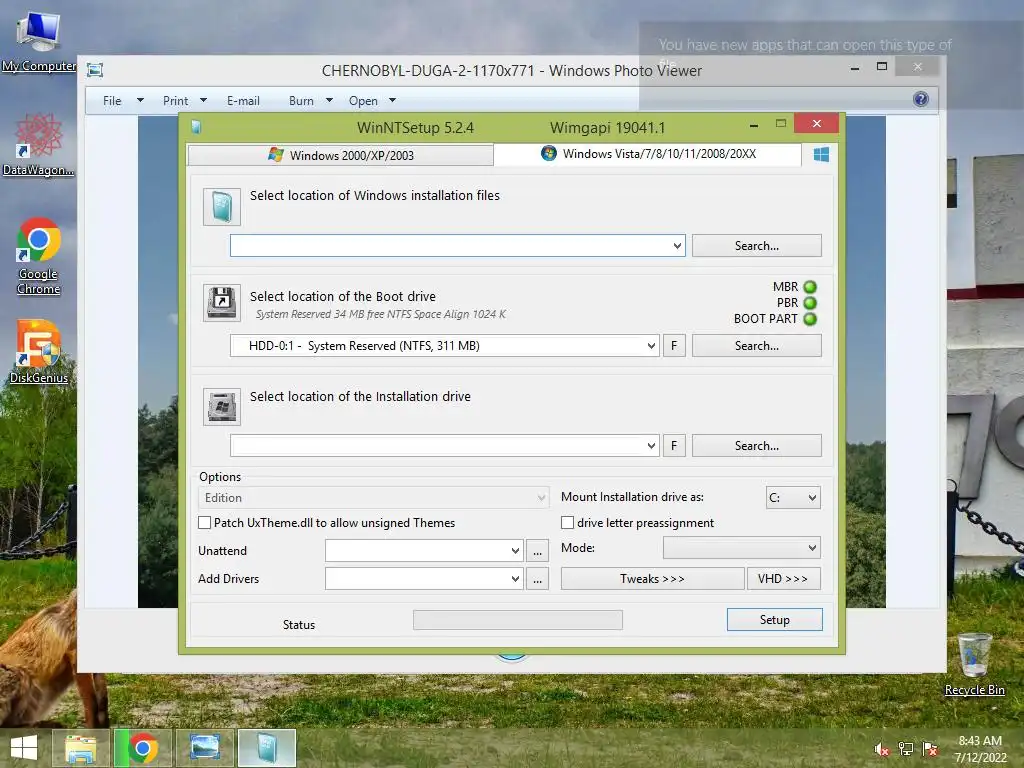Click the Boot drive floppy icon
This screenshot has height=768, width=1024.
(221, 302)
